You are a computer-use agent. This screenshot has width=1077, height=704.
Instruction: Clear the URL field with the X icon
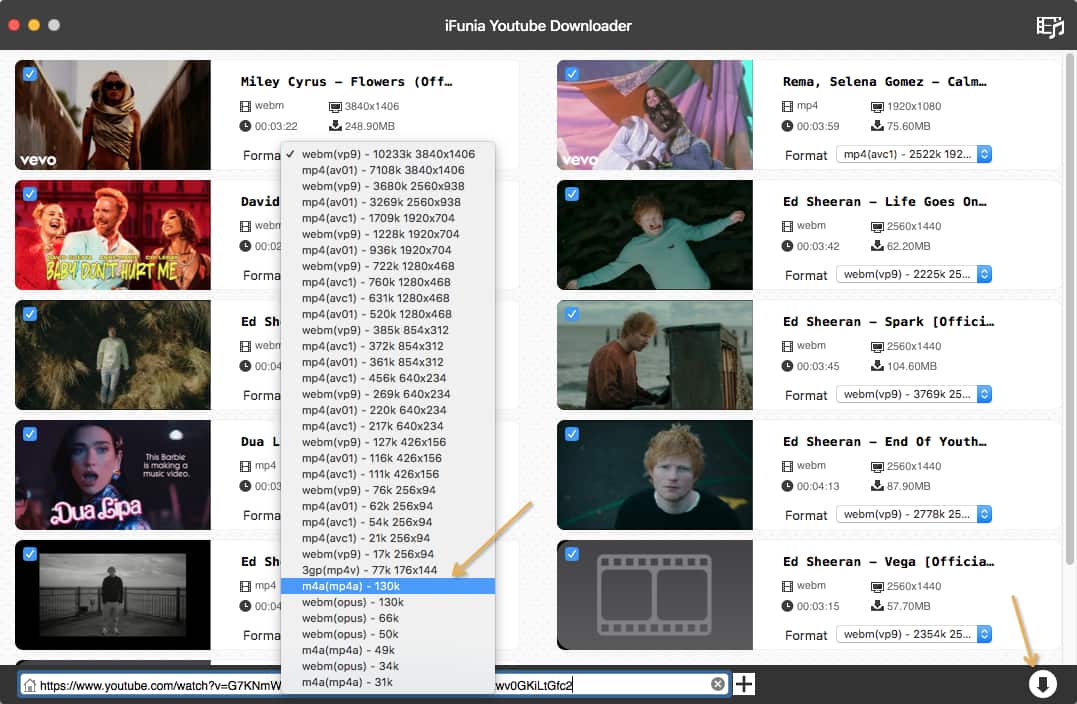point(717,684)
